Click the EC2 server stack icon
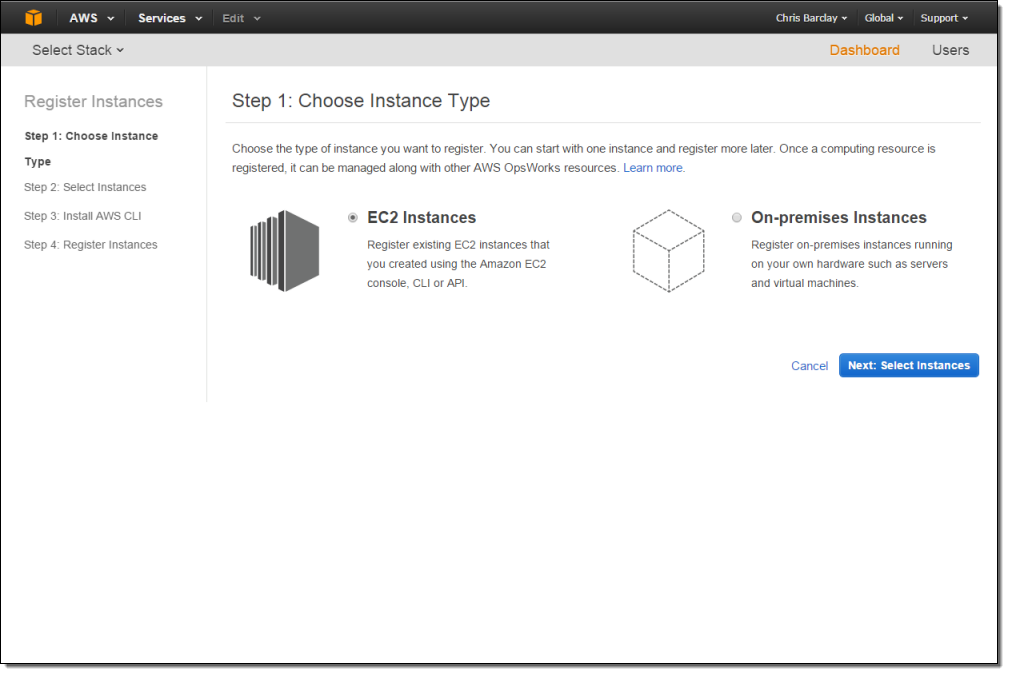 (285, 251)
